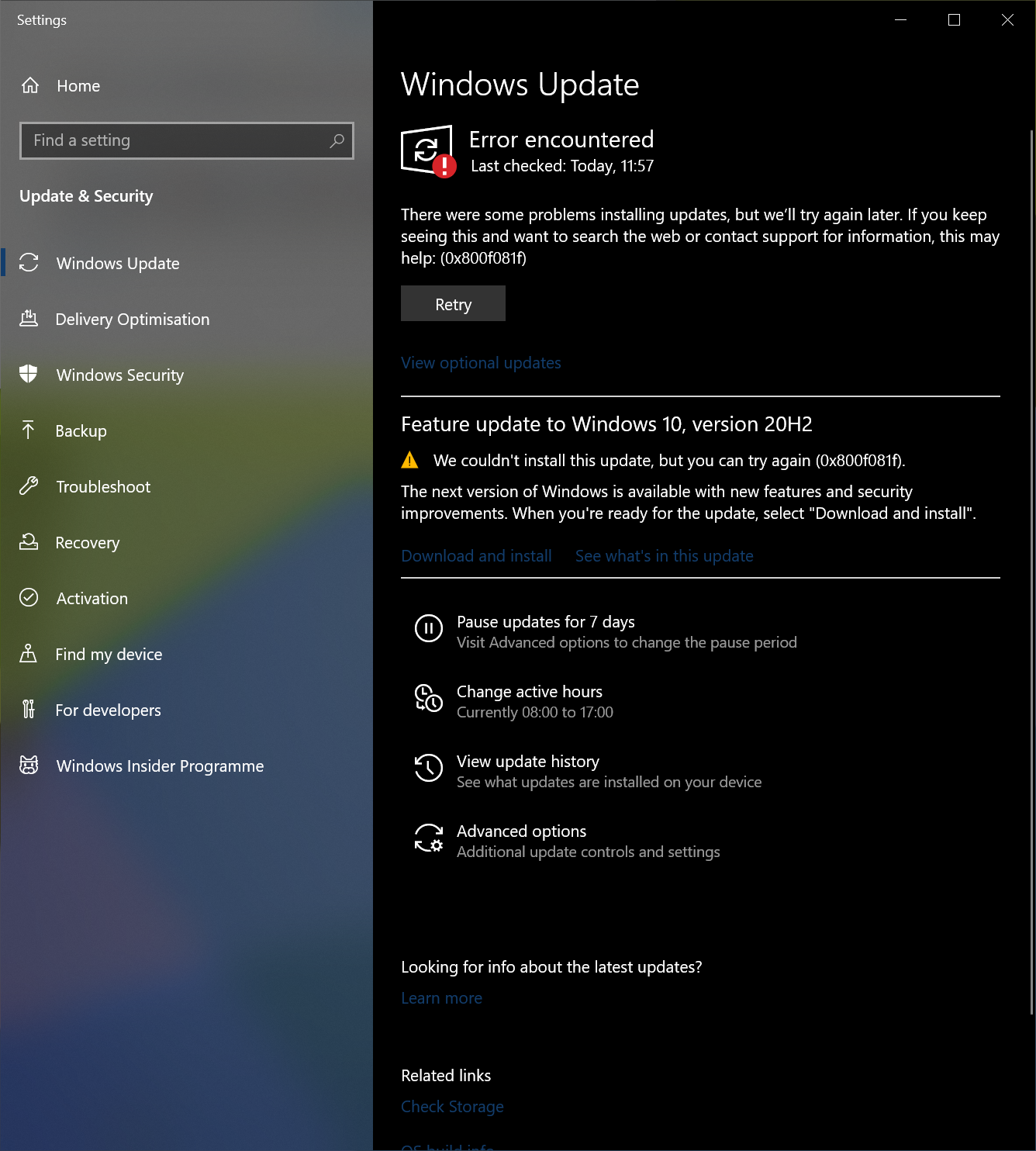Open the Windows Update section

[x=186, y=263]
